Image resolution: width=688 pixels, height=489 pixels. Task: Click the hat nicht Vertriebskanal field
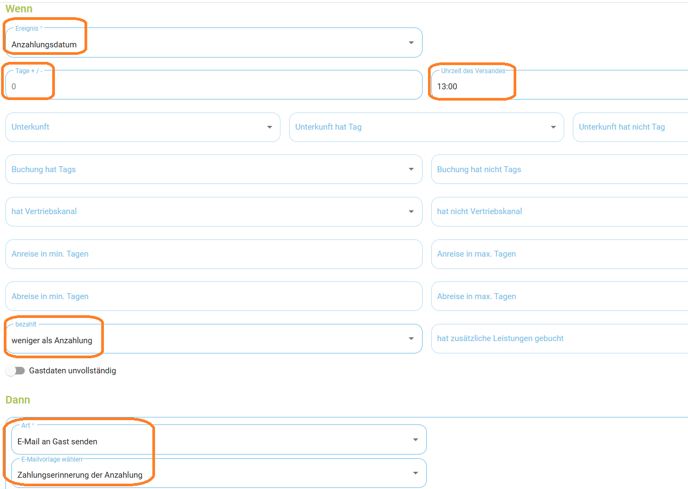[x=559, y=212]
